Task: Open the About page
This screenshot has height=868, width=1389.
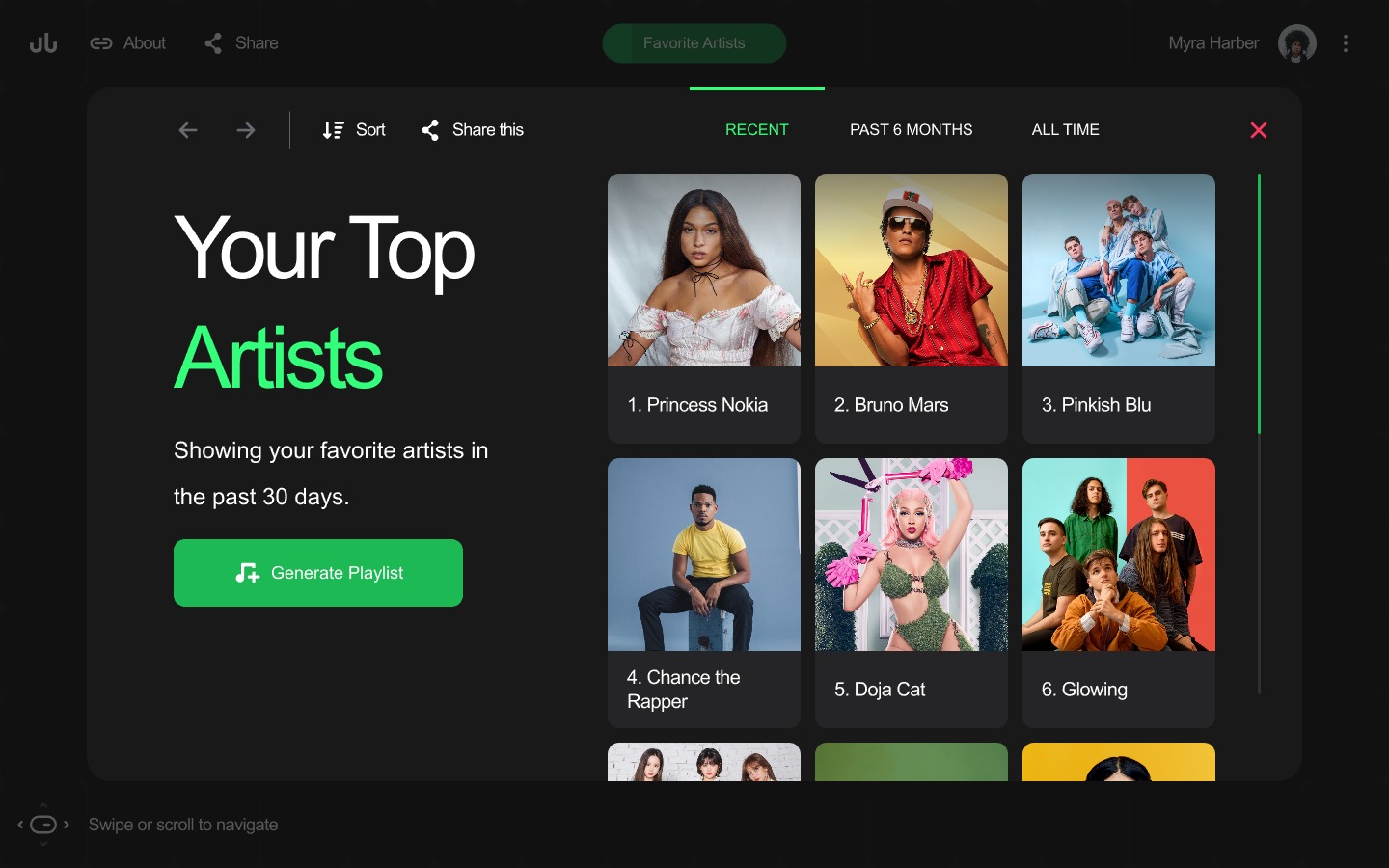Action: click(145, 43)
